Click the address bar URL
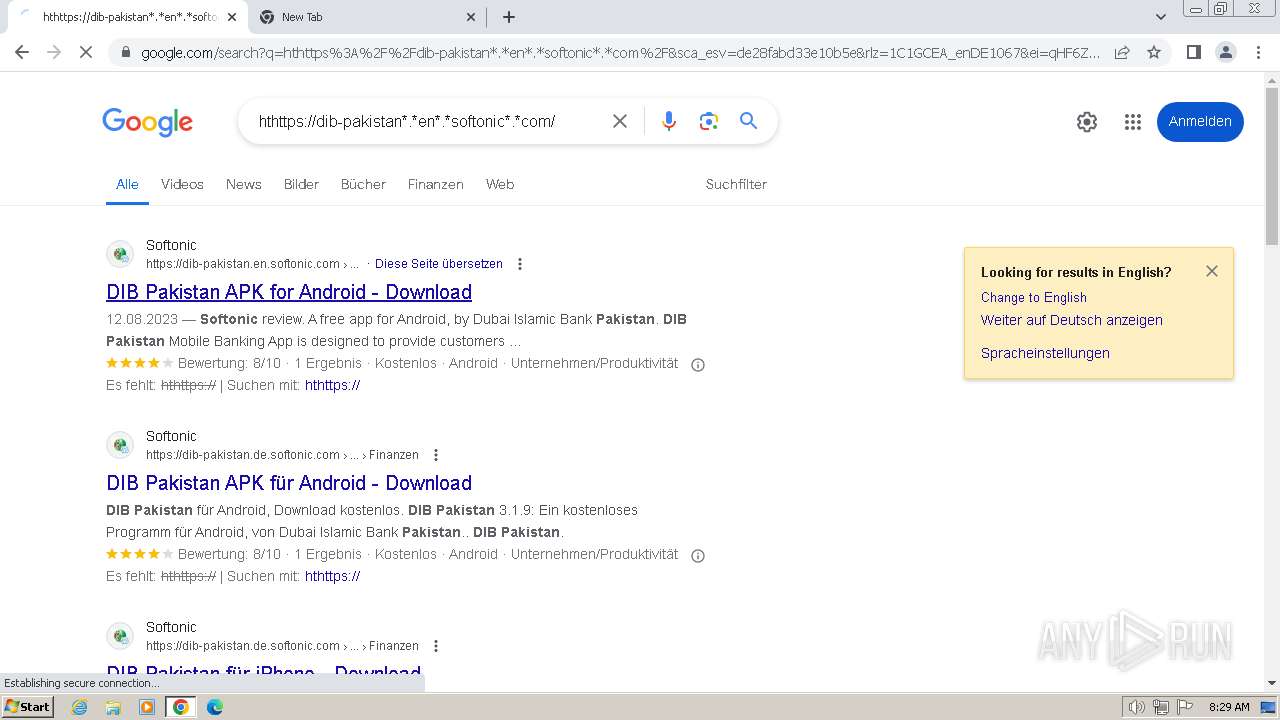 [x=620, y=52]
